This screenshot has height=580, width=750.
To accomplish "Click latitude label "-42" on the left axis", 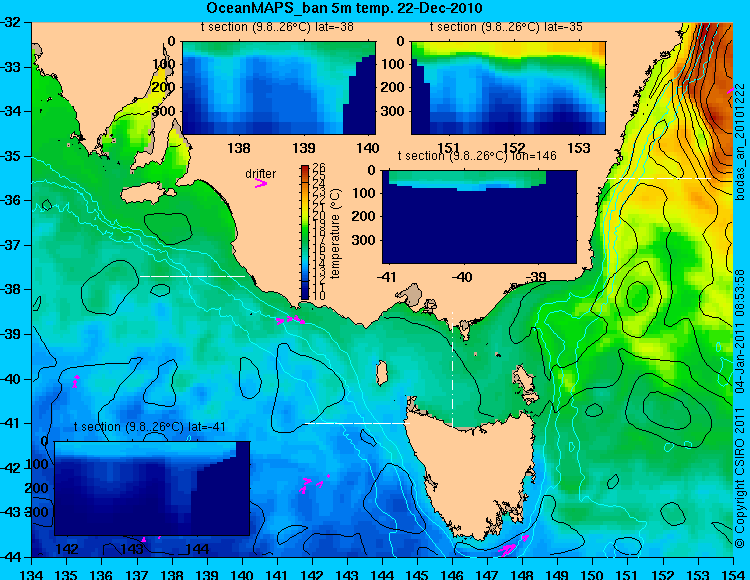I will click(x=10, y=468).
